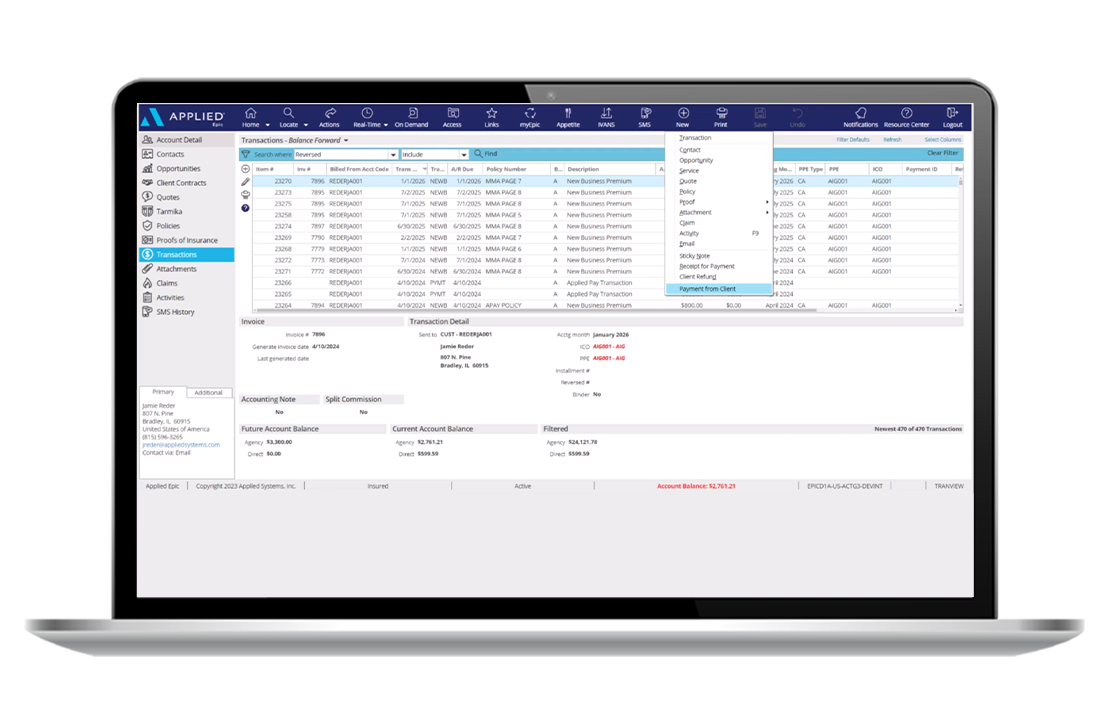Viewport: 1120px width, 728px height.
Task: Open Notifications bell icon
Action: point(860,113)
